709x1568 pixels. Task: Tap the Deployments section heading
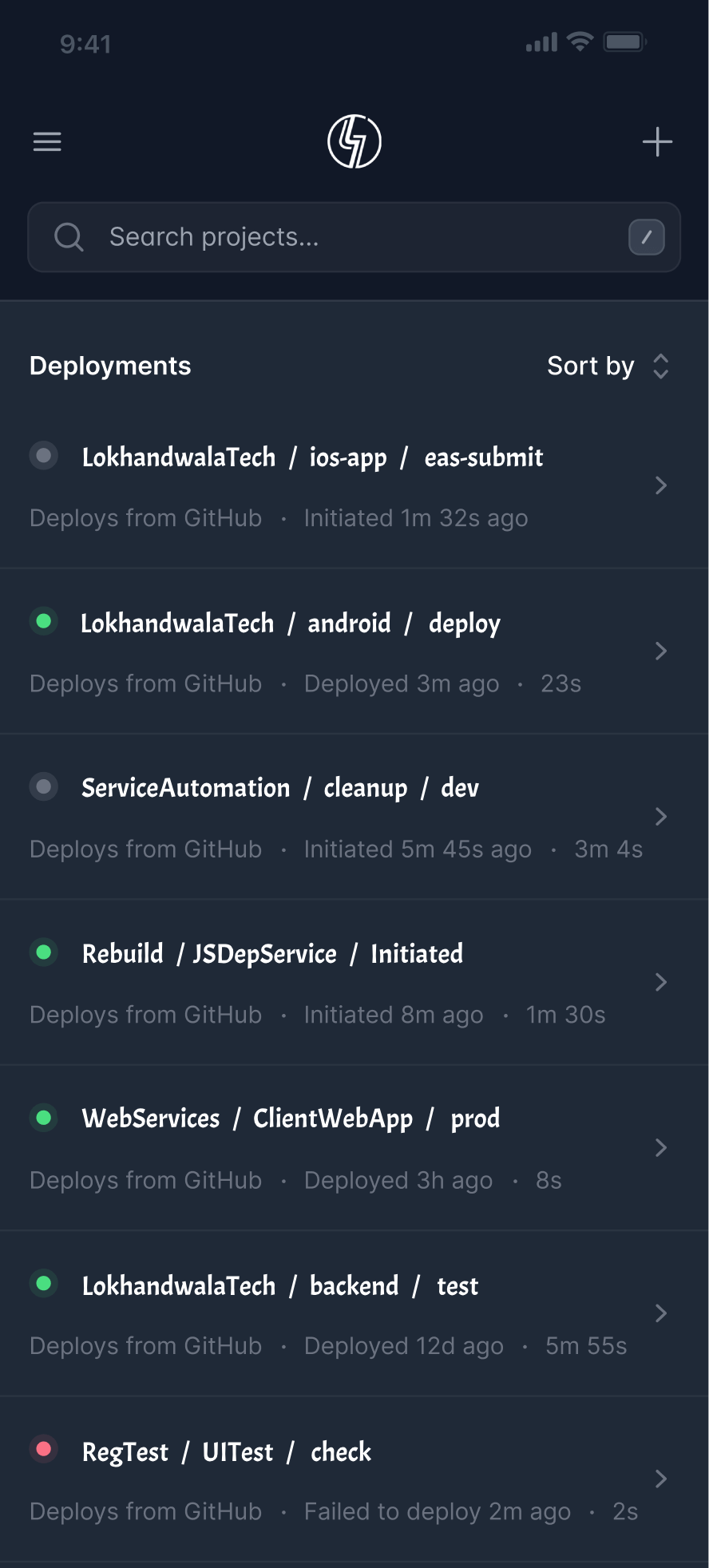pyautogui.click(x=110, y=366)
